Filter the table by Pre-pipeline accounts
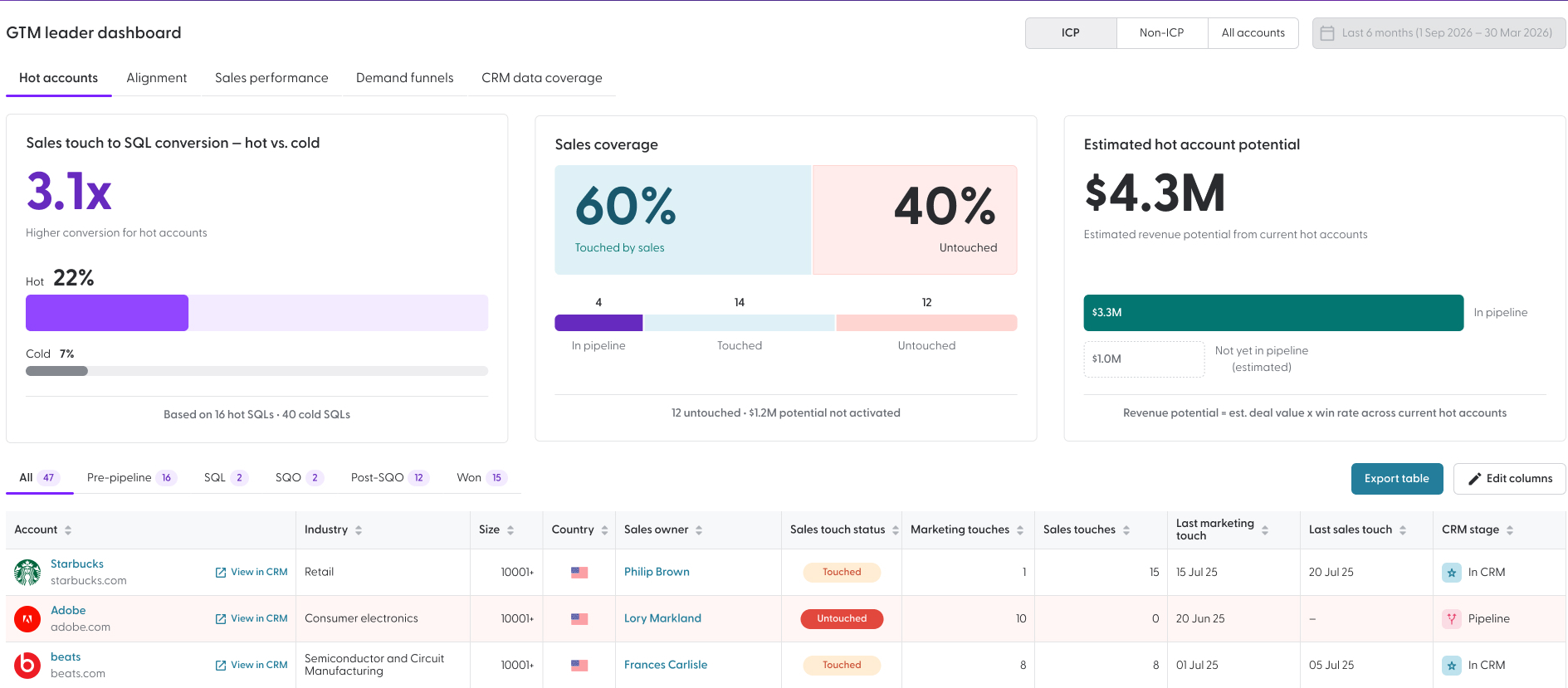 click(132, 478)
